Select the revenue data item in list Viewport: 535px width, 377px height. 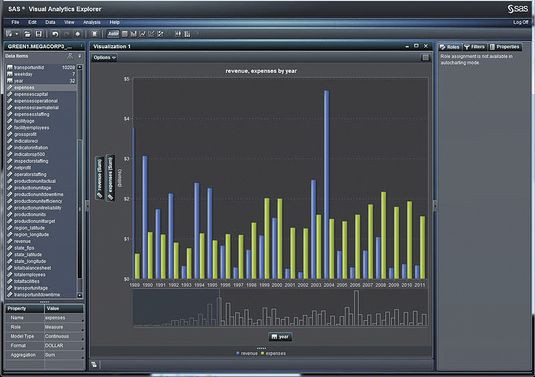point(41,241)
